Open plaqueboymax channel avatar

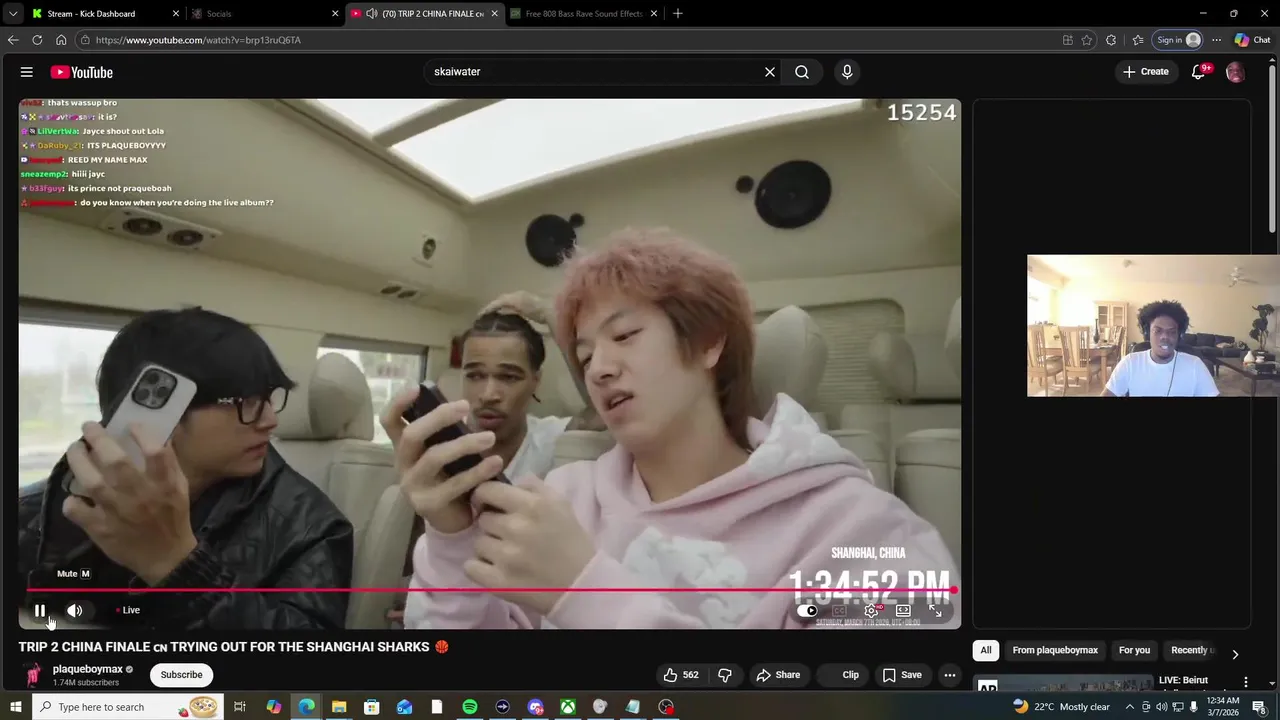[x=33, y=675]
